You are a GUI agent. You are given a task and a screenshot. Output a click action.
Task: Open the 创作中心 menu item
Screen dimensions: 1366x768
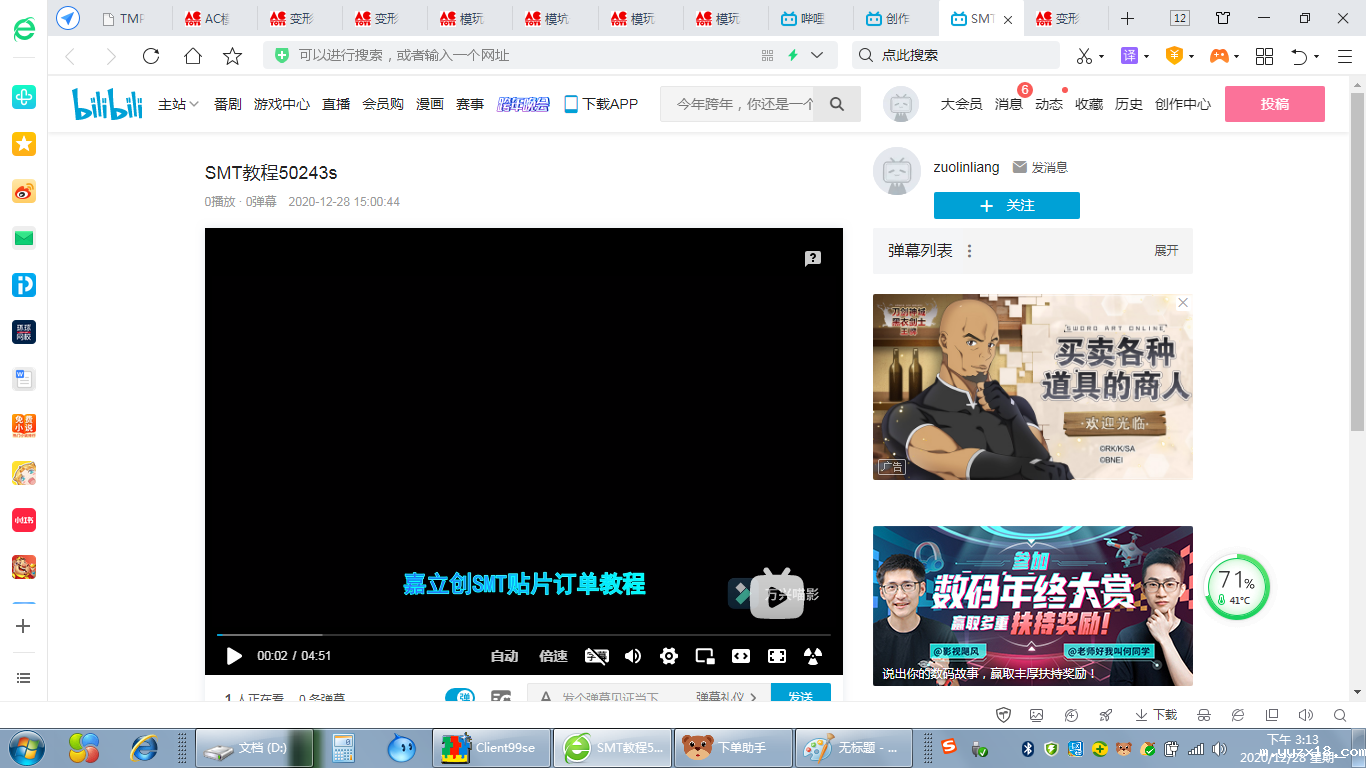tap(1182, 104)
